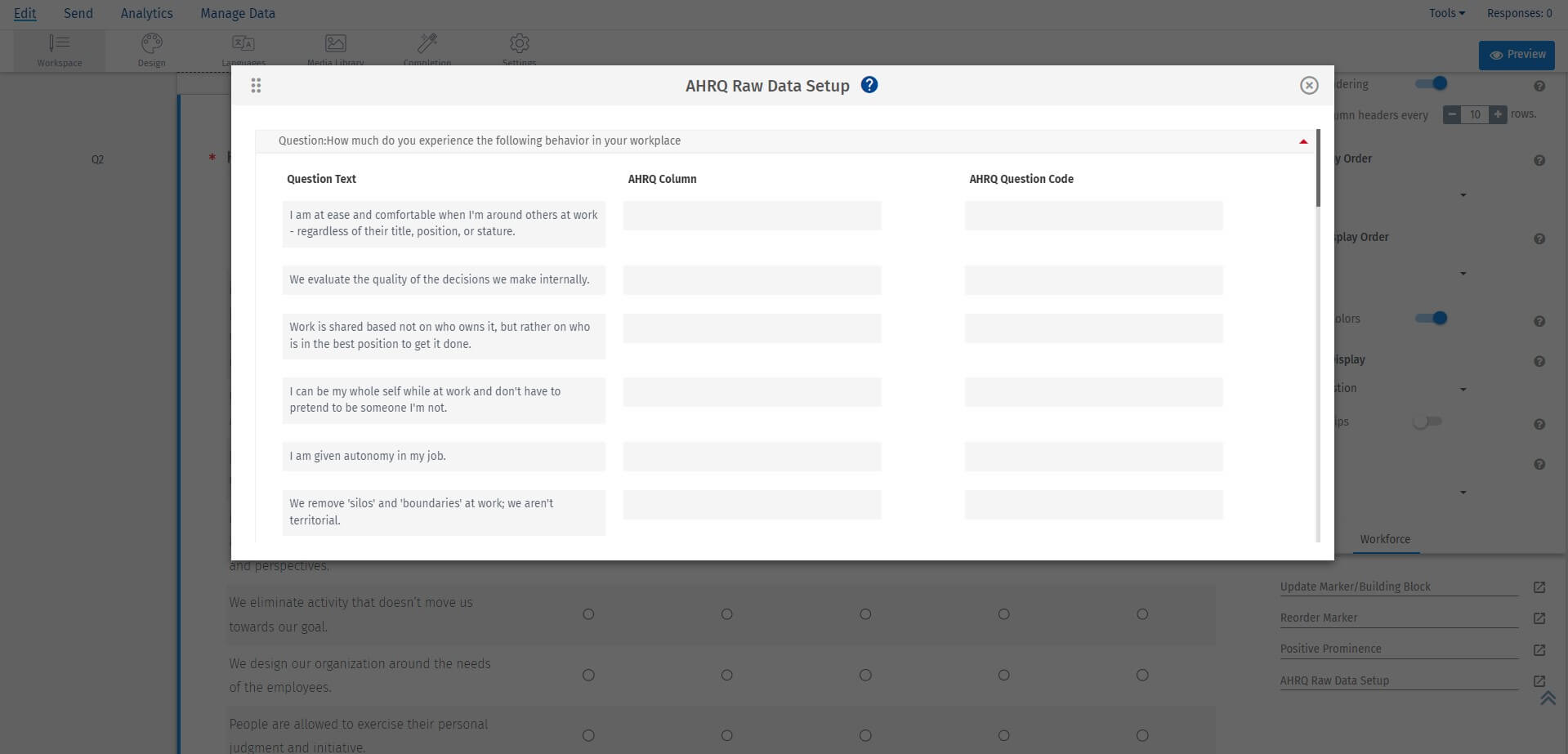
Task: Turn off the 'colors' toggle in the sidebar
Action: click(1432, 318)
